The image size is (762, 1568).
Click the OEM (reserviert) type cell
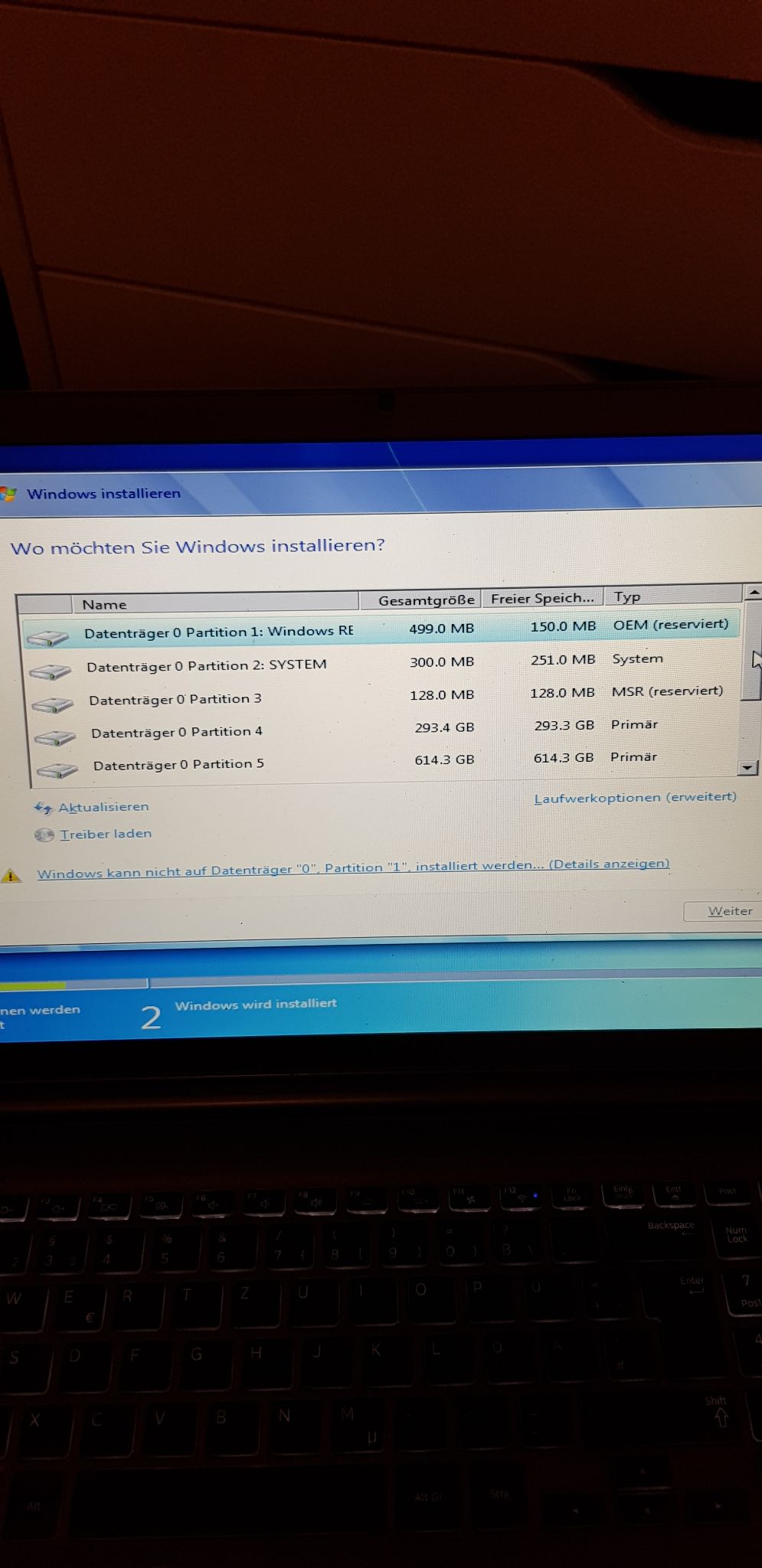[671, 624]
